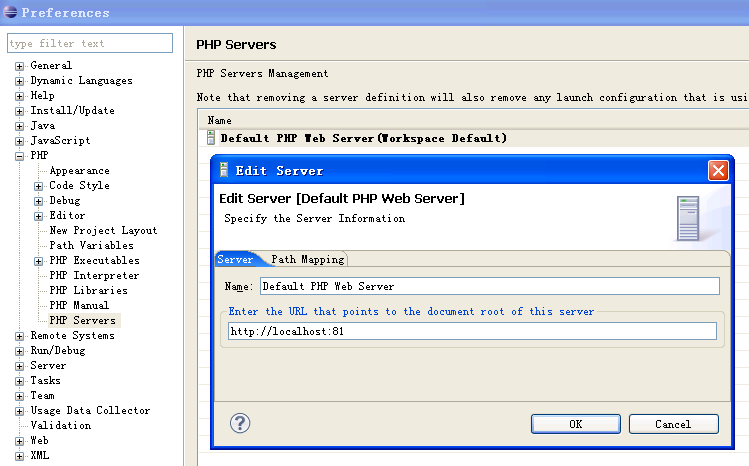Screen dimensions: 749x466
Task: Select the Dynamic Languages label
Action: click(81, 81)
